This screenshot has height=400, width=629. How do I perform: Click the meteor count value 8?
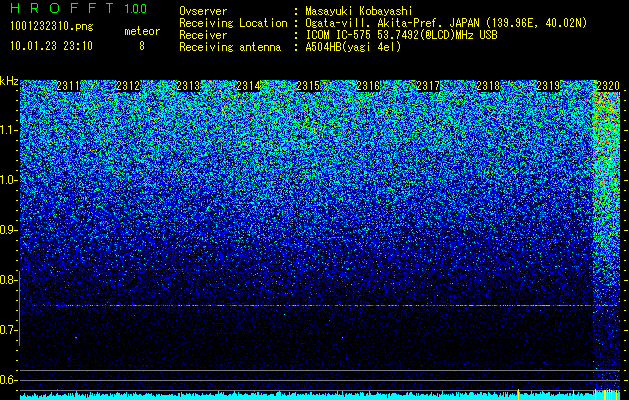(x=142, y=46)
